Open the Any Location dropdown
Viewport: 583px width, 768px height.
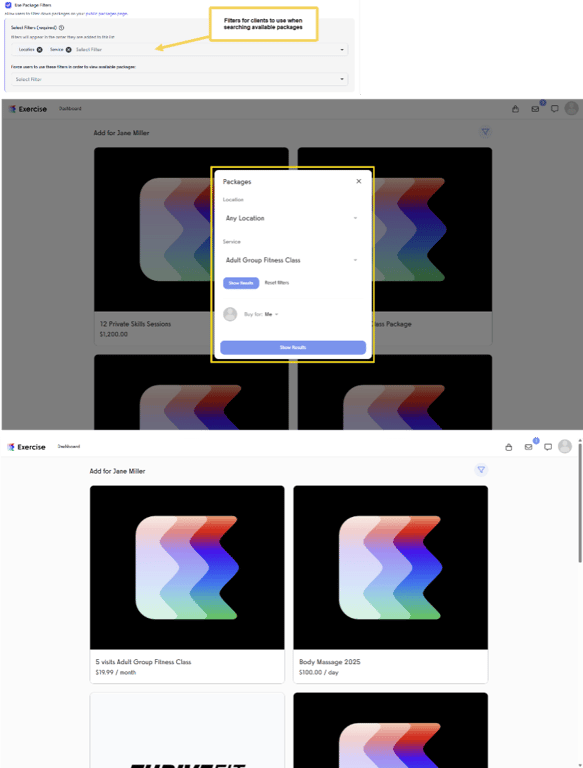292,218
